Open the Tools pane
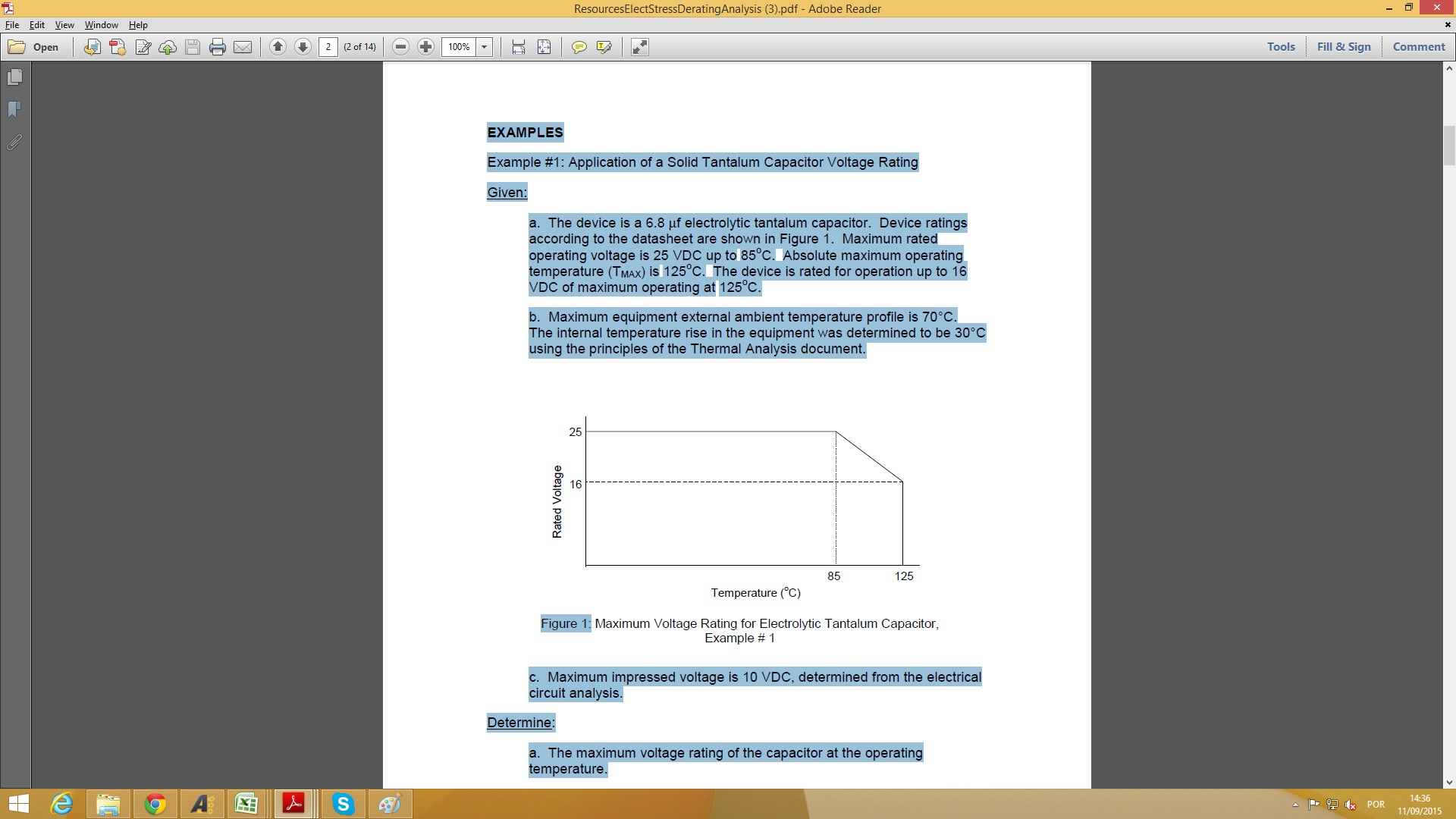 [x=1281, y=46]
